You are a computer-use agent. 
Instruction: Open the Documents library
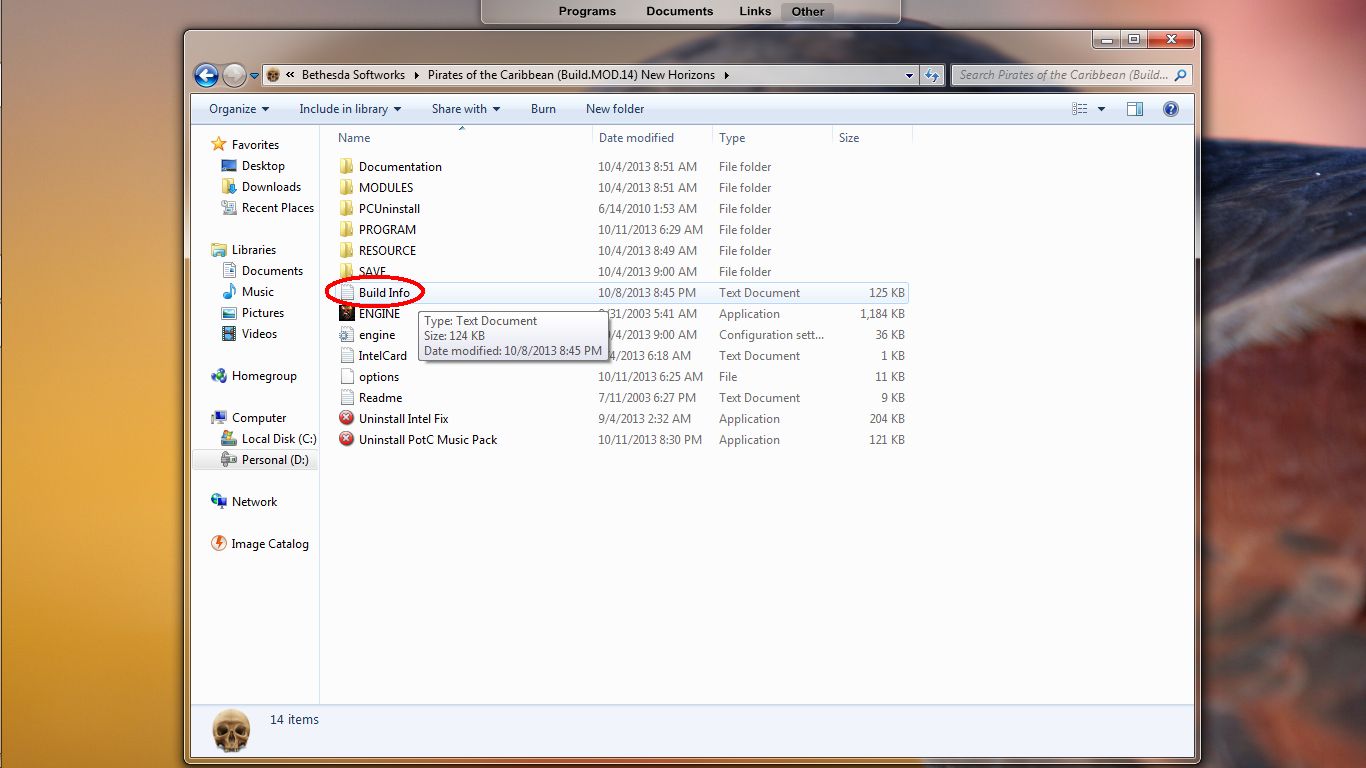tap(272, 271)
